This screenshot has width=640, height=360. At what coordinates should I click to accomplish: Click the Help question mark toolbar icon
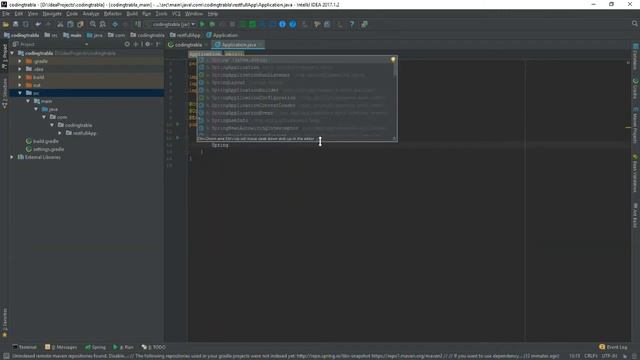(x=352, y=24)
